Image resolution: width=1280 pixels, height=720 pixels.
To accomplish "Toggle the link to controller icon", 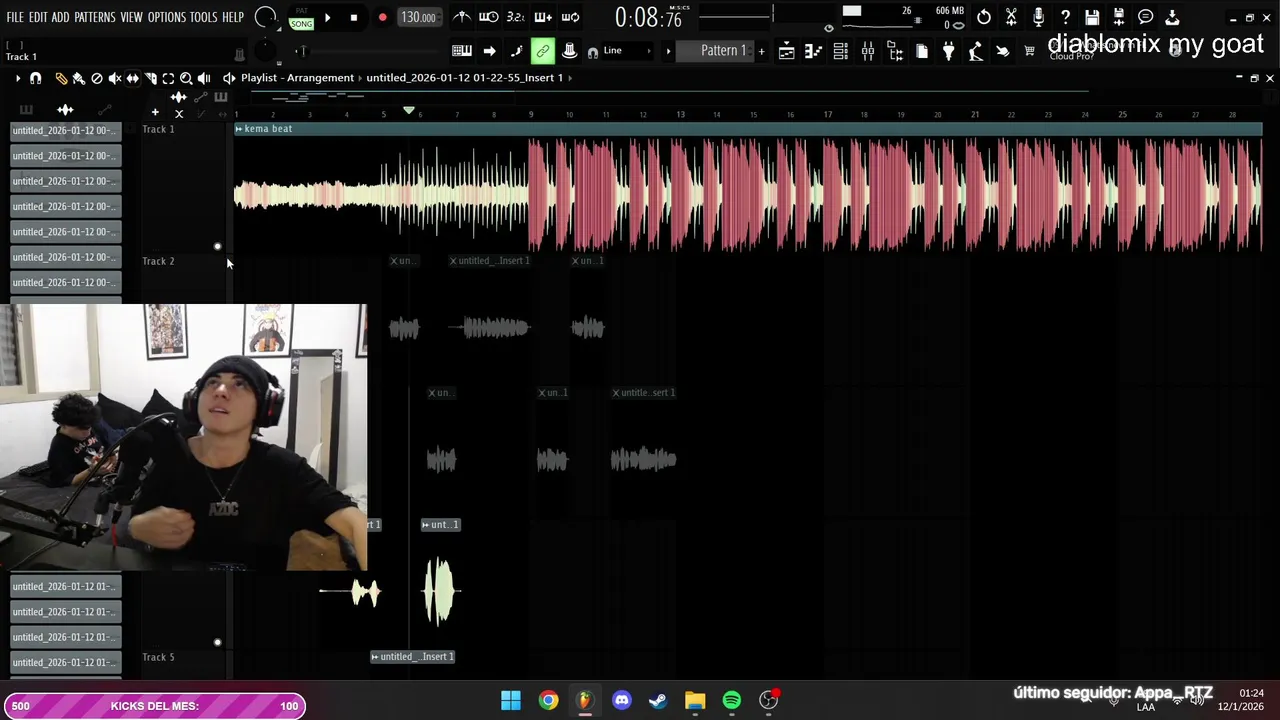I will [542, 51].
